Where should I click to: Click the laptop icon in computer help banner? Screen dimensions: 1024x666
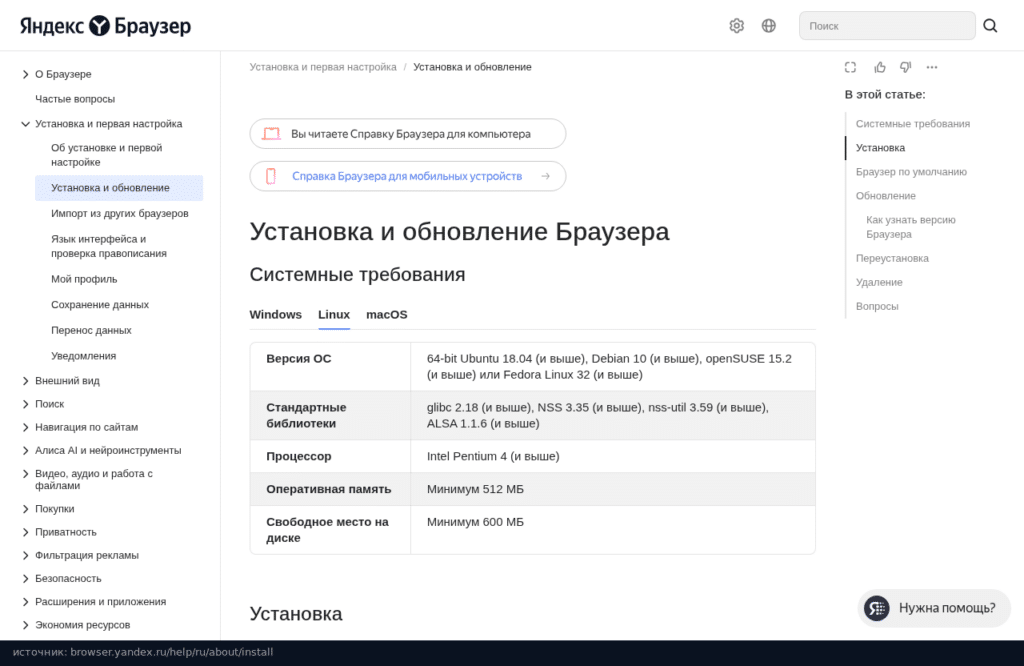[272, 134]
